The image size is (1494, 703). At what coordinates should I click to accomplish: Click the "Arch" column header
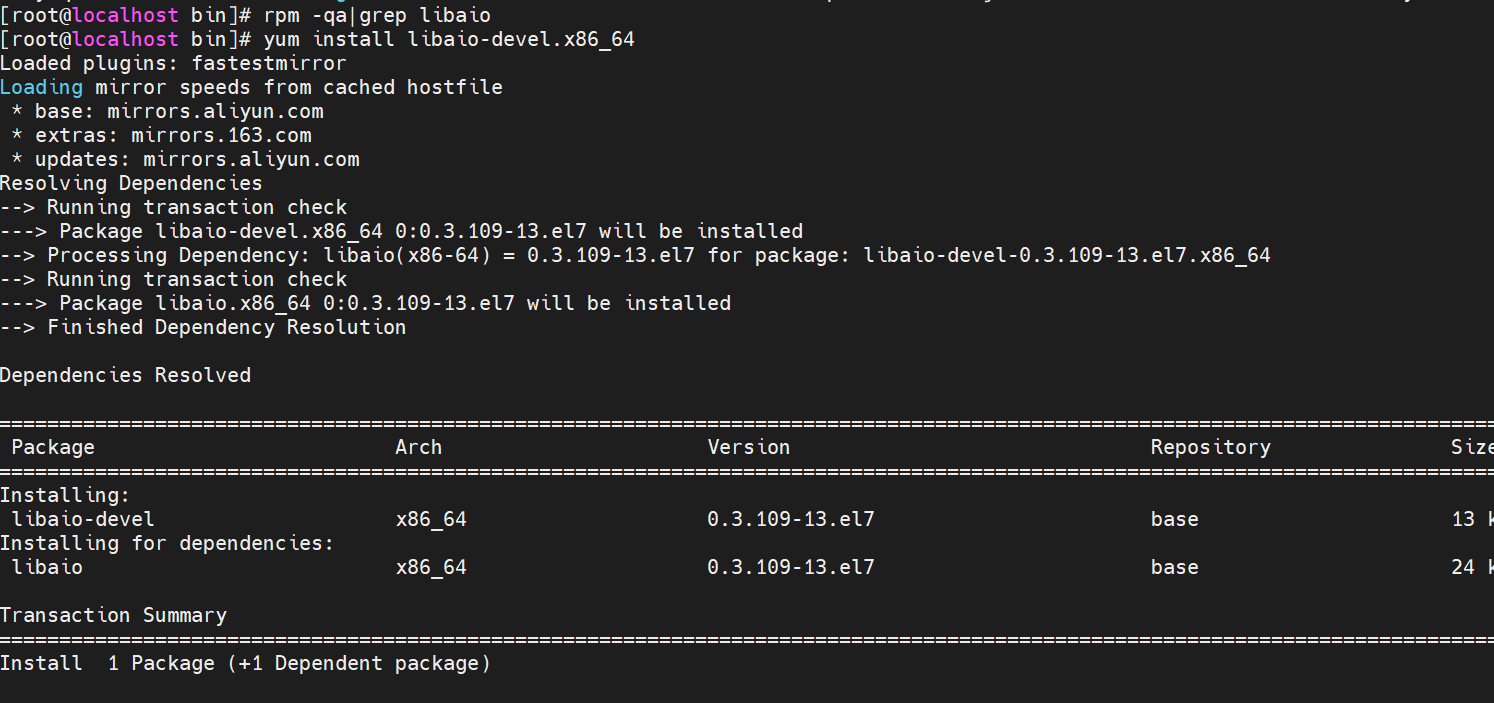[x=418, y=447]
